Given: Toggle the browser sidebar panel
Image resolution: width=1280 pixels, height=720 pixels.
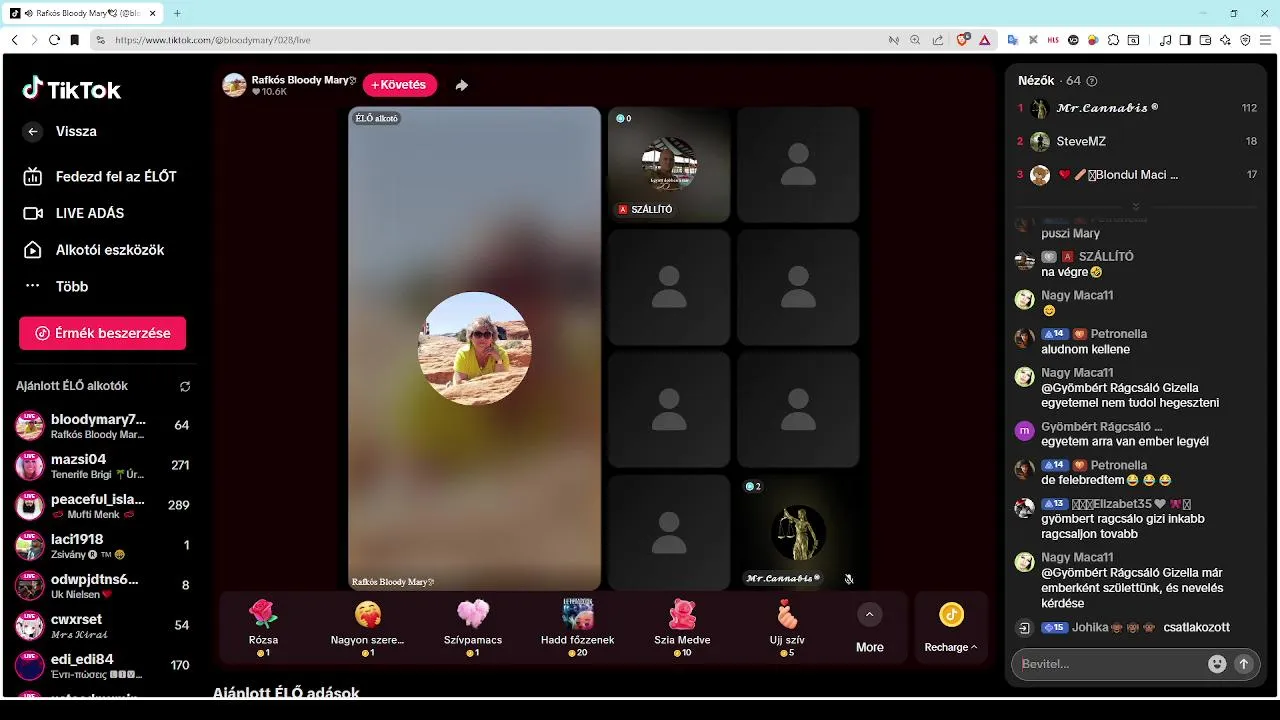Looking at the screenshot, I should (x=1185, y=40).
